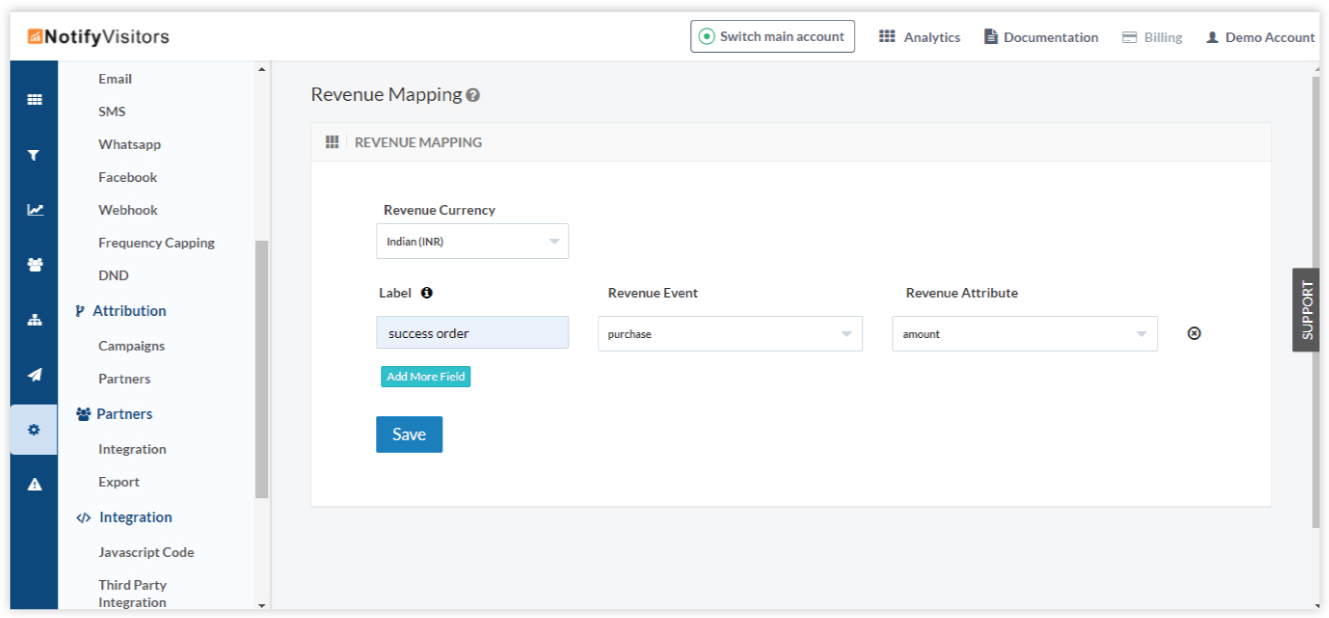Open the Revenue Currency dropdown
The height and width of the screenshot is (618, 1329).
pos(472,241)
